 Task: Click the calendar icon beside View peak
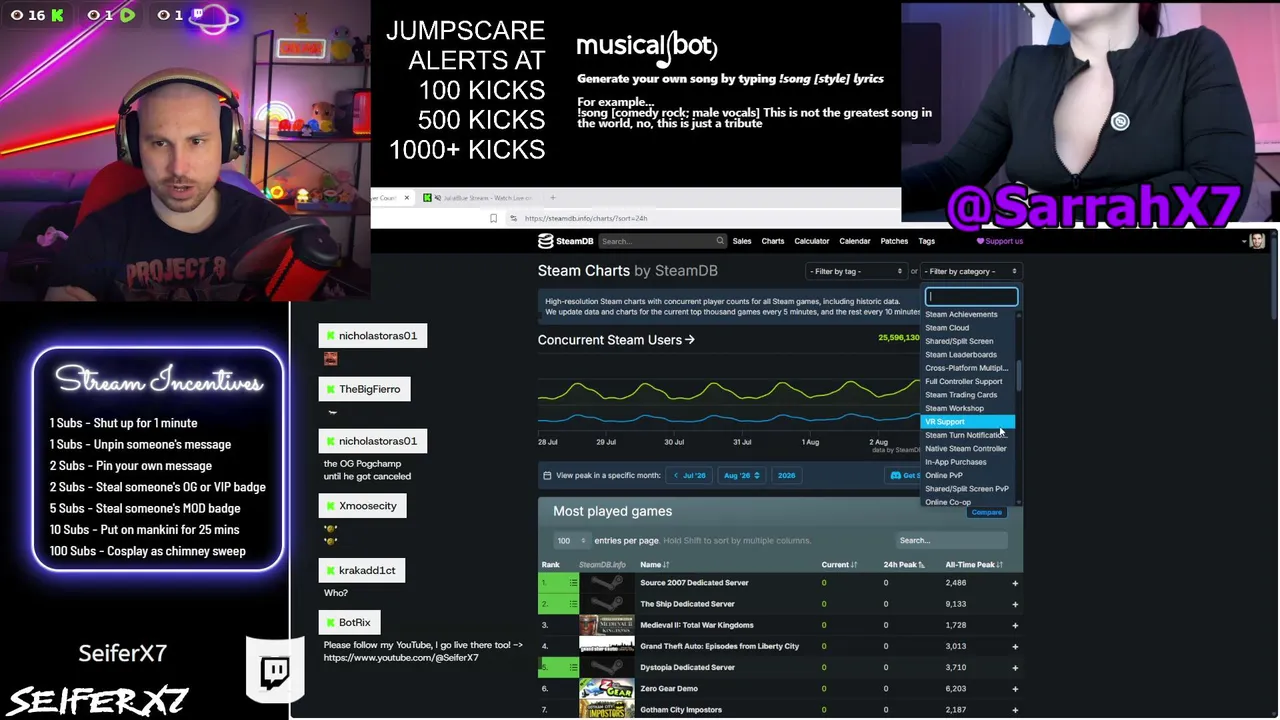[547, 475]
